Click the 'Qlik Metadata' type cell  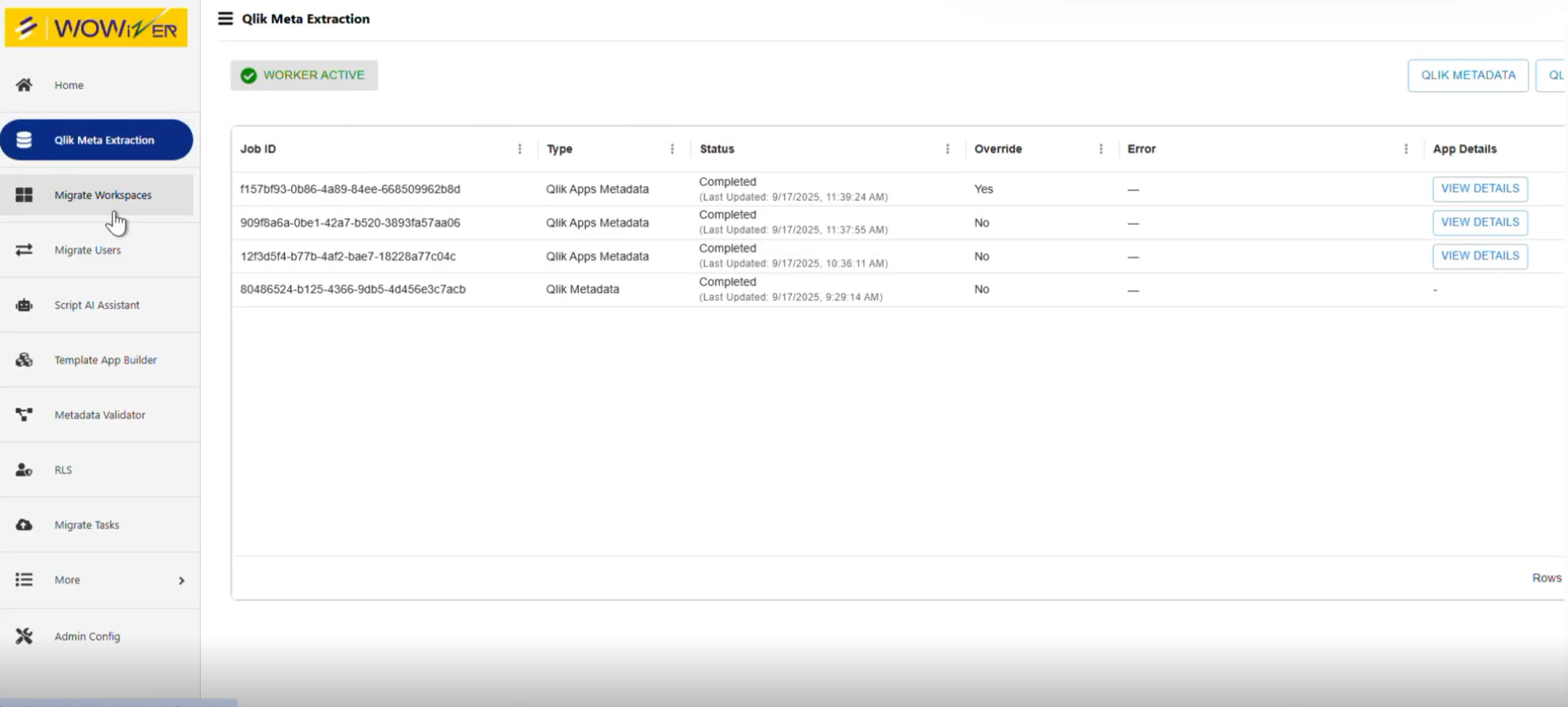pyautogui.click(x=583, y=289)
